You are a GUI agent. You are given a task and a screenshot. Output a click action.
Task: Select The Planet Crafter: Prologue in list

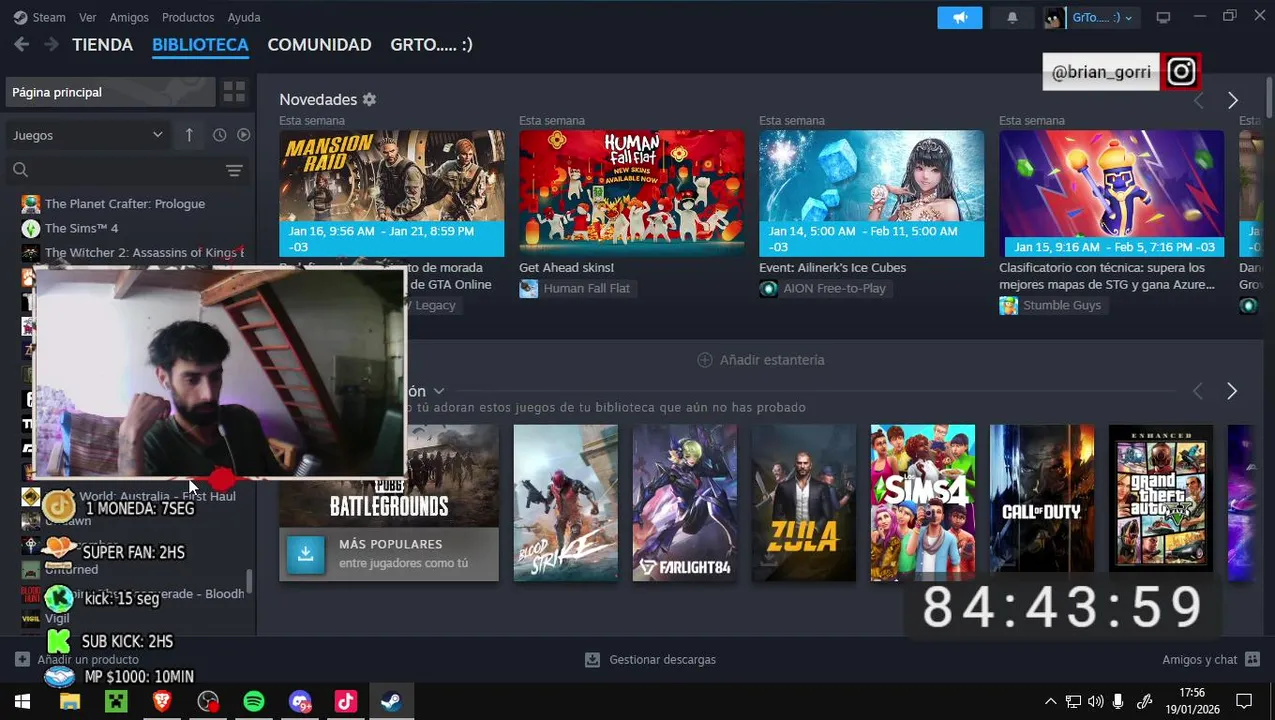pyautogui.click(x=125, y=204)
